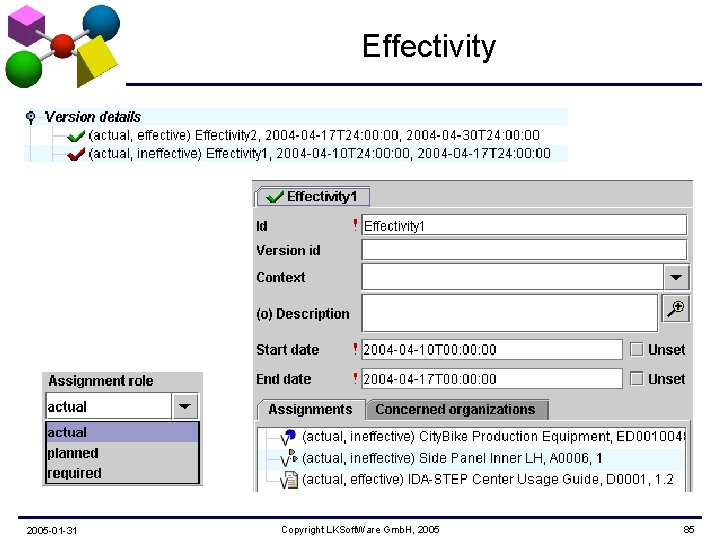Click the 'Effectivity' slide title
This screenshot has width=720, height=540.
[x=429, y=47]
